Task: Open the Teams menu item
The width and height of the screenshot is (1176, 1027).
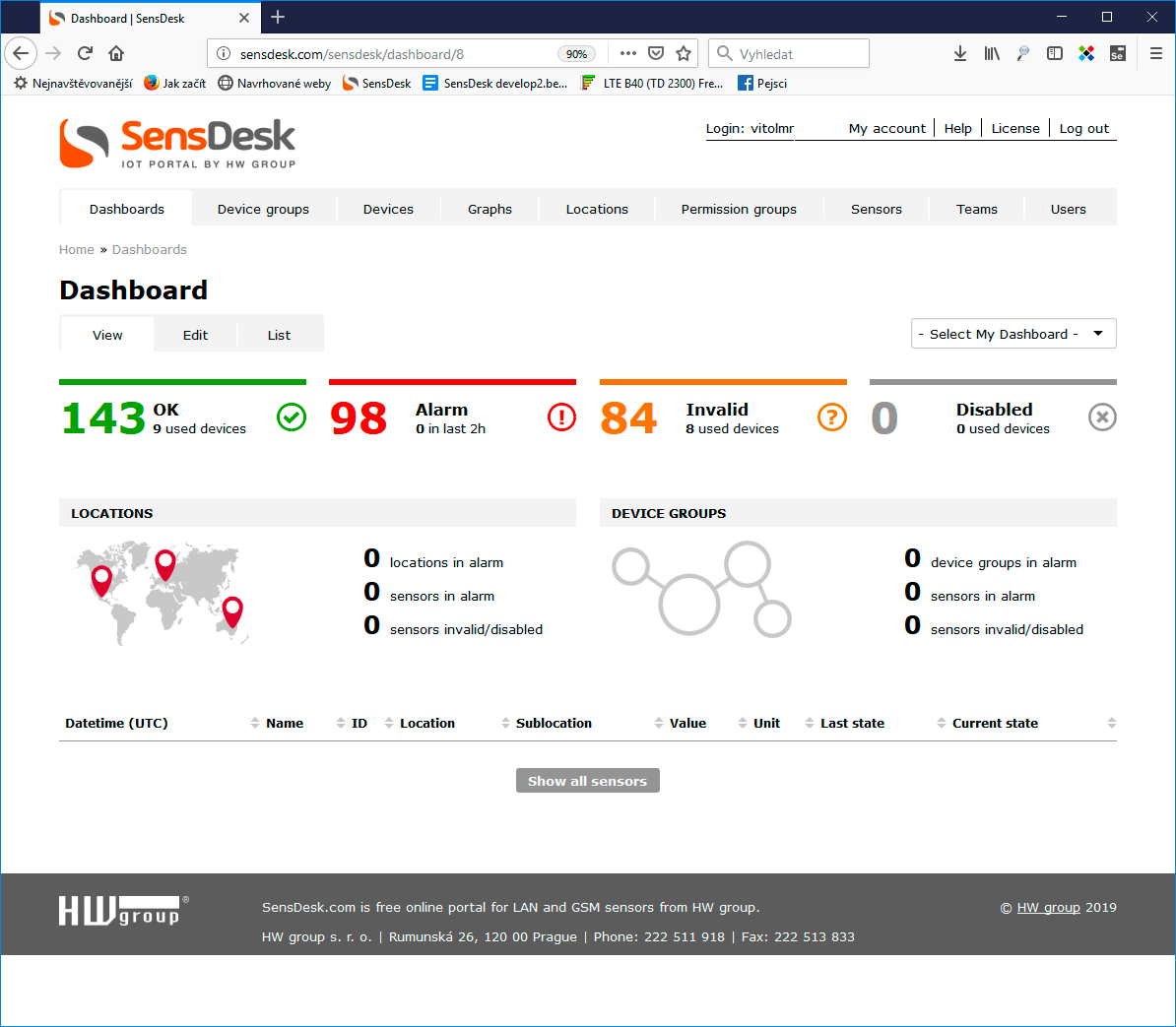Action: coord(976,209)
